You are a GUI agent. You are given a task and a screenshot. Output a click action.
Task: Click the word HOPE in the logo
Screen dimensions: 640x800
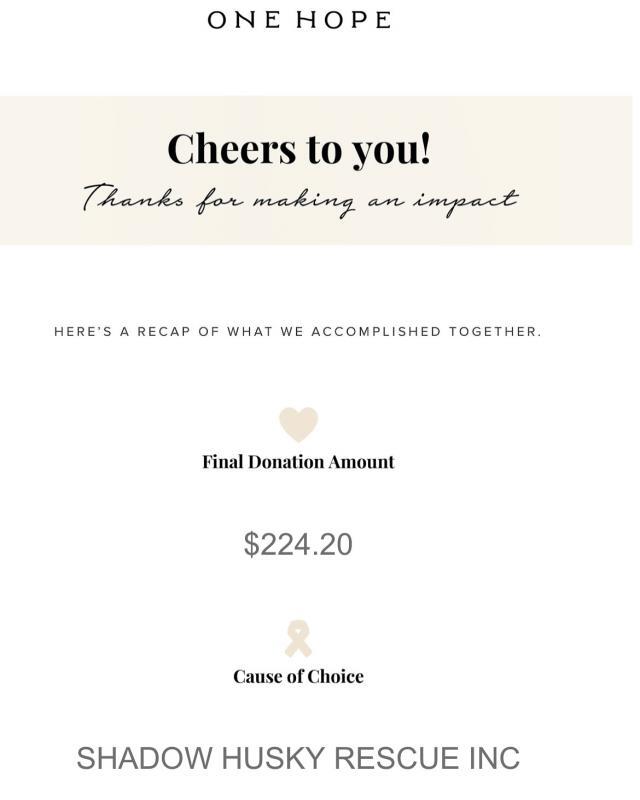[x=343, y=20]
